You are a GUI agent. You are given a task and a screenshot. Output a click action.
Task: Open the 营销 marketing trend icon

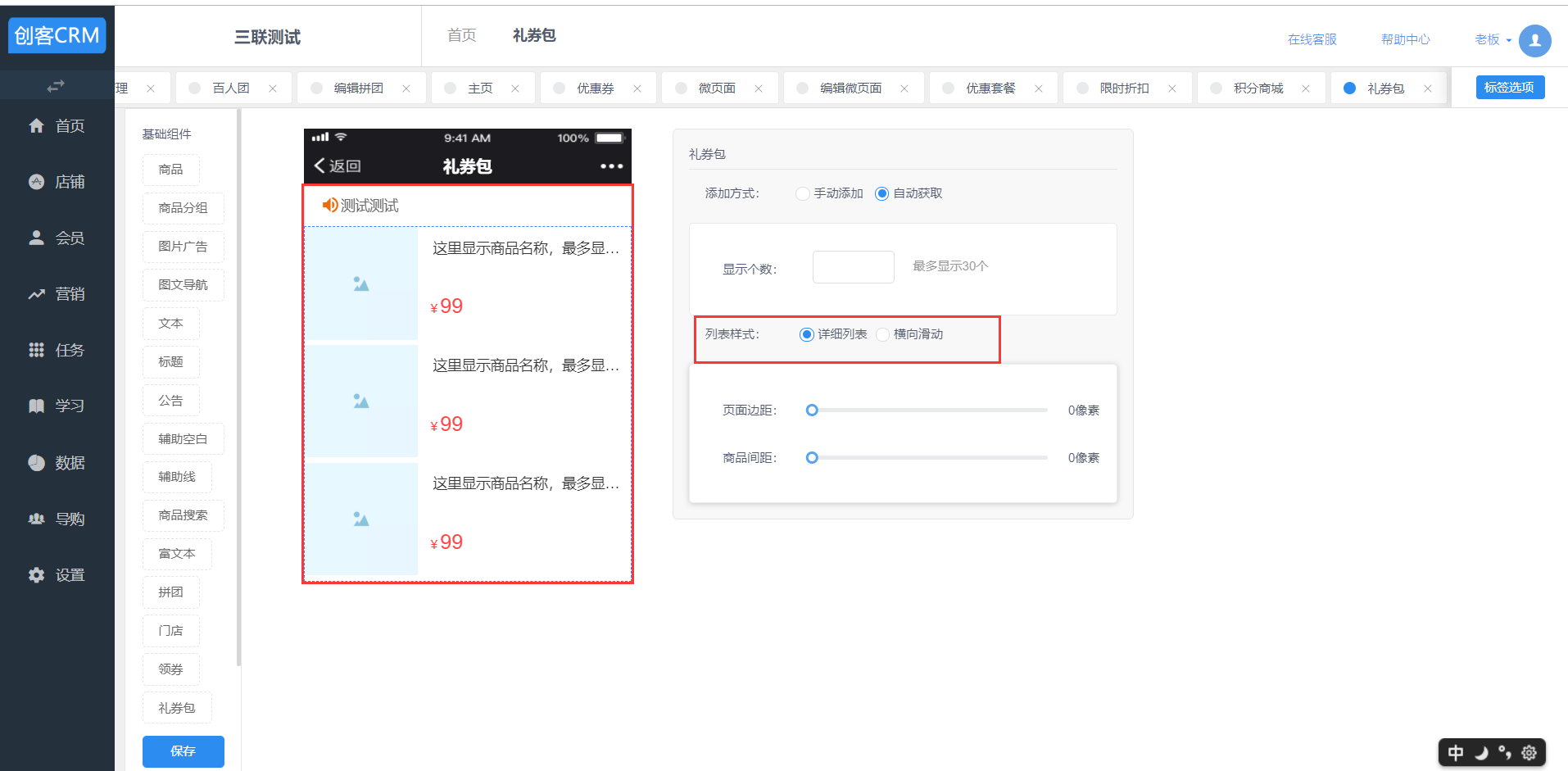click(36, 294)
